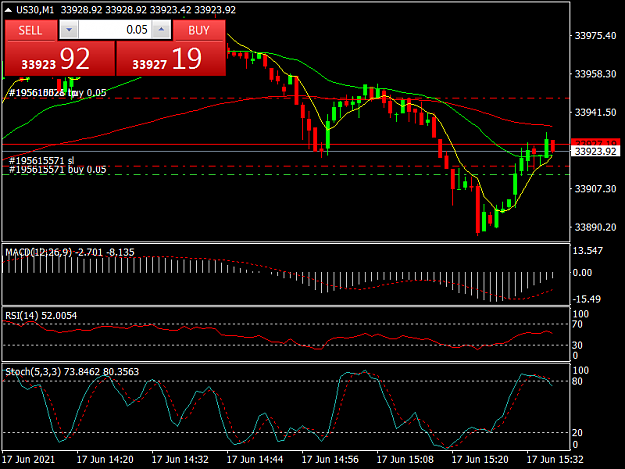Click the RSI 70 level label

click(x=578, y=324)
